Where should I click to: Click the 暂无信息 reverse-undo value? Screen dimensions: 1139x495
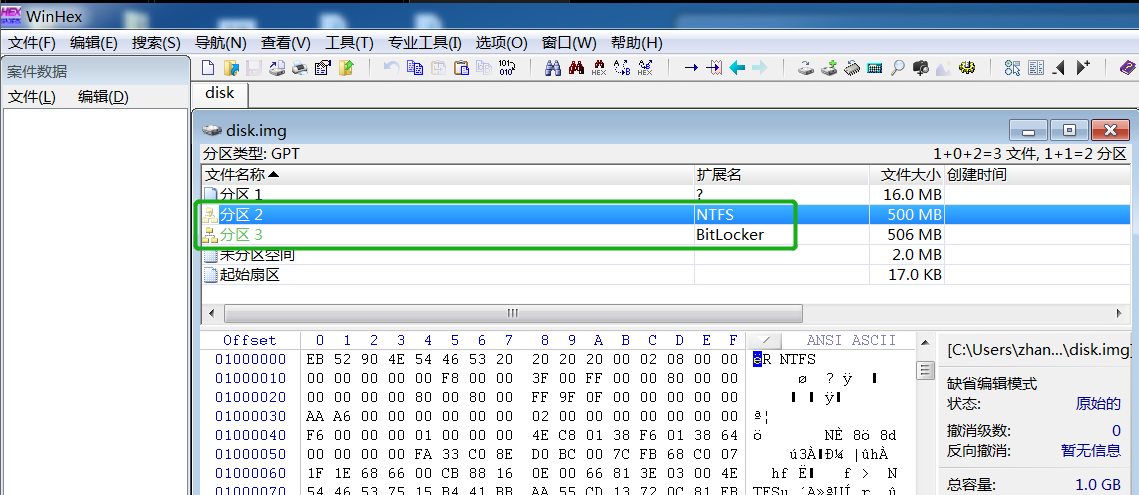point(1091,451)
